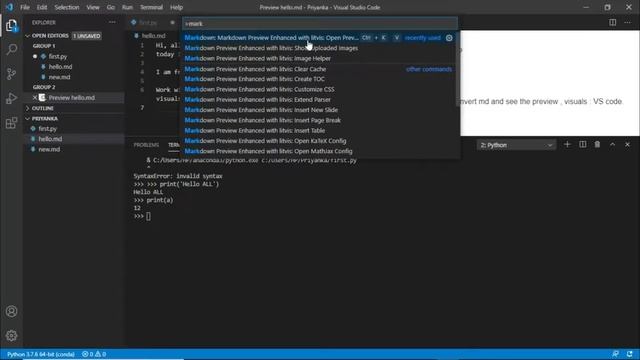
Task: Click the command palette input field
Action: (320, 24)
